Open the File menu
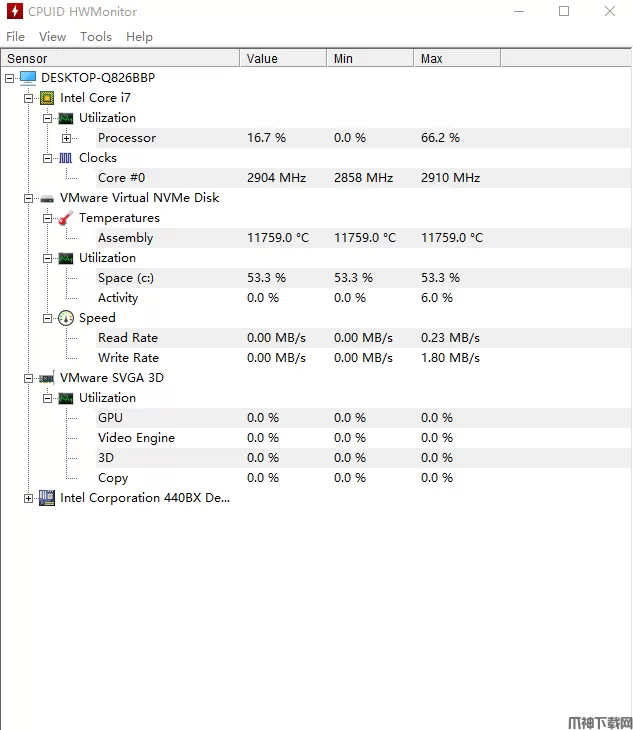633x730 pixels. tap(15, 36)
